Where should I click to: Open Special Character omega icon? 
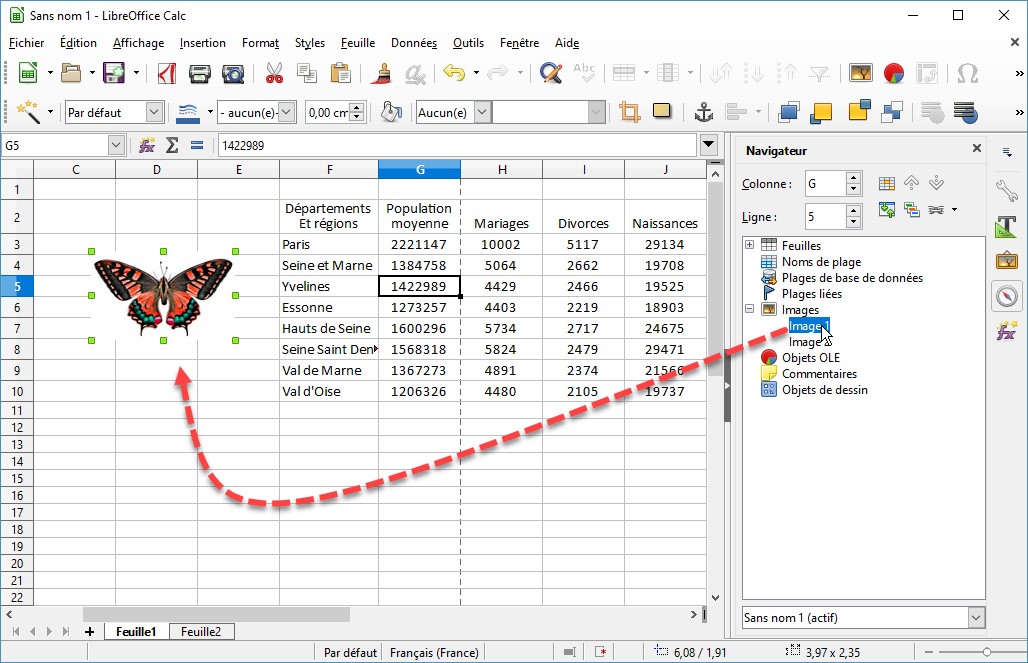point(967,73)
